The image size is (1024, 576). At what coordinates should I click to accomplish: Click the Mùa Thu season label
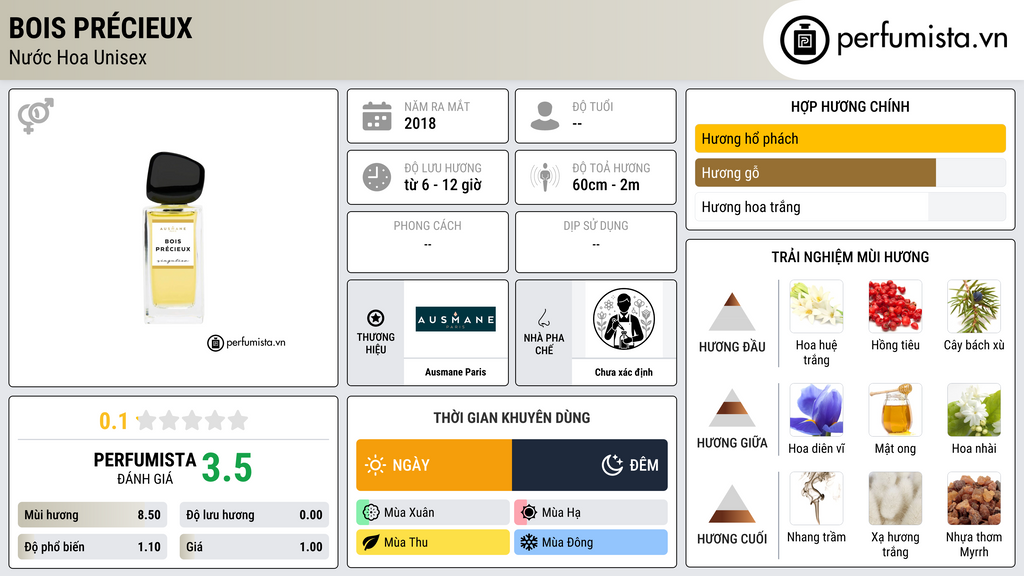pyautogui.click(x=406, y=542)
